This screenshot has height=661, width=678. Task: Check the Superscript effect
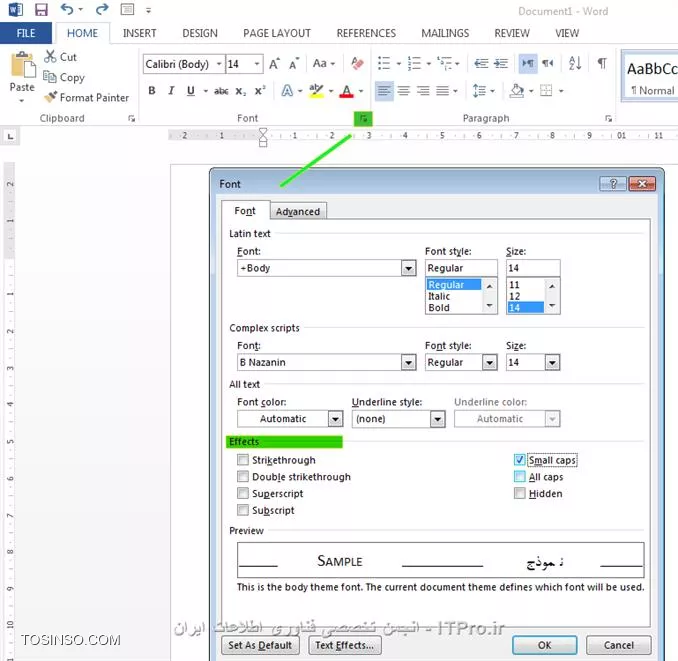[x=243, y=493]
